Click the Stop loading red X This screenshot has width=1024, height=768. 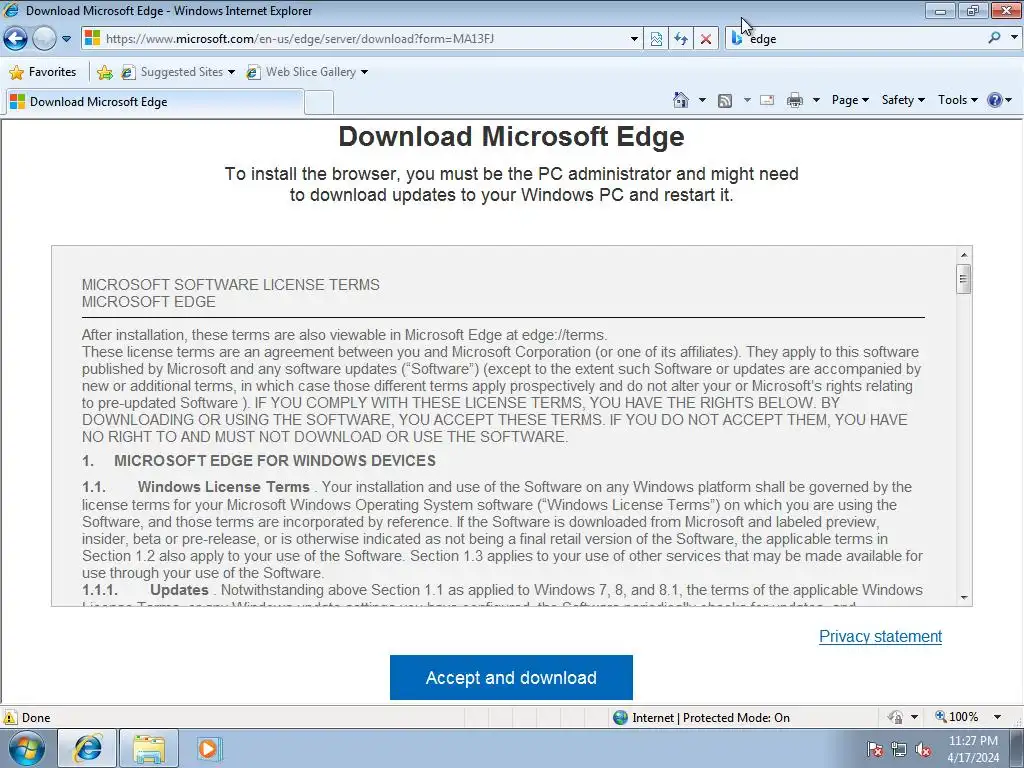[x=706, y=39]
